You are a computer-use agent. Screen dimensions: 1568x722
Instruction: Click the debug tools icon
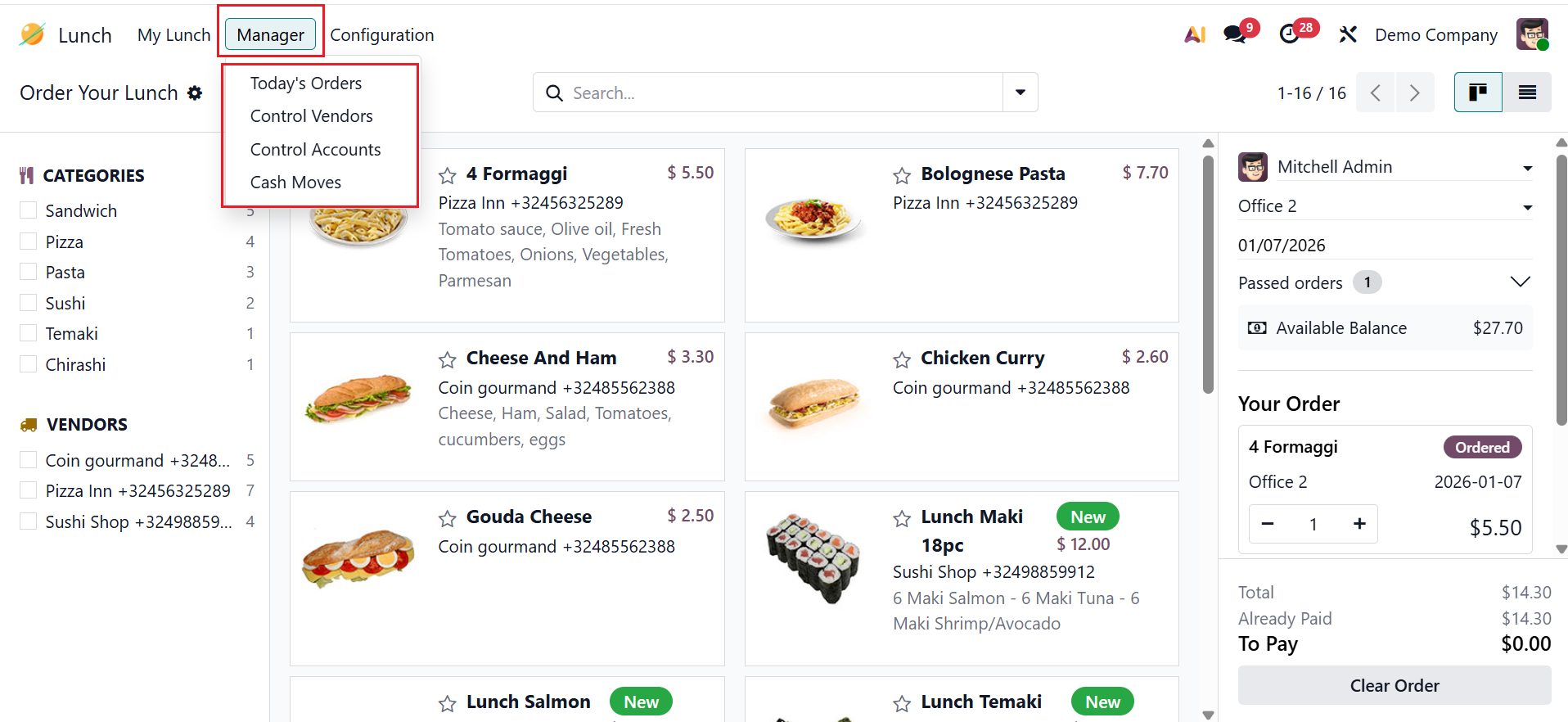[x=1348, y=34]
